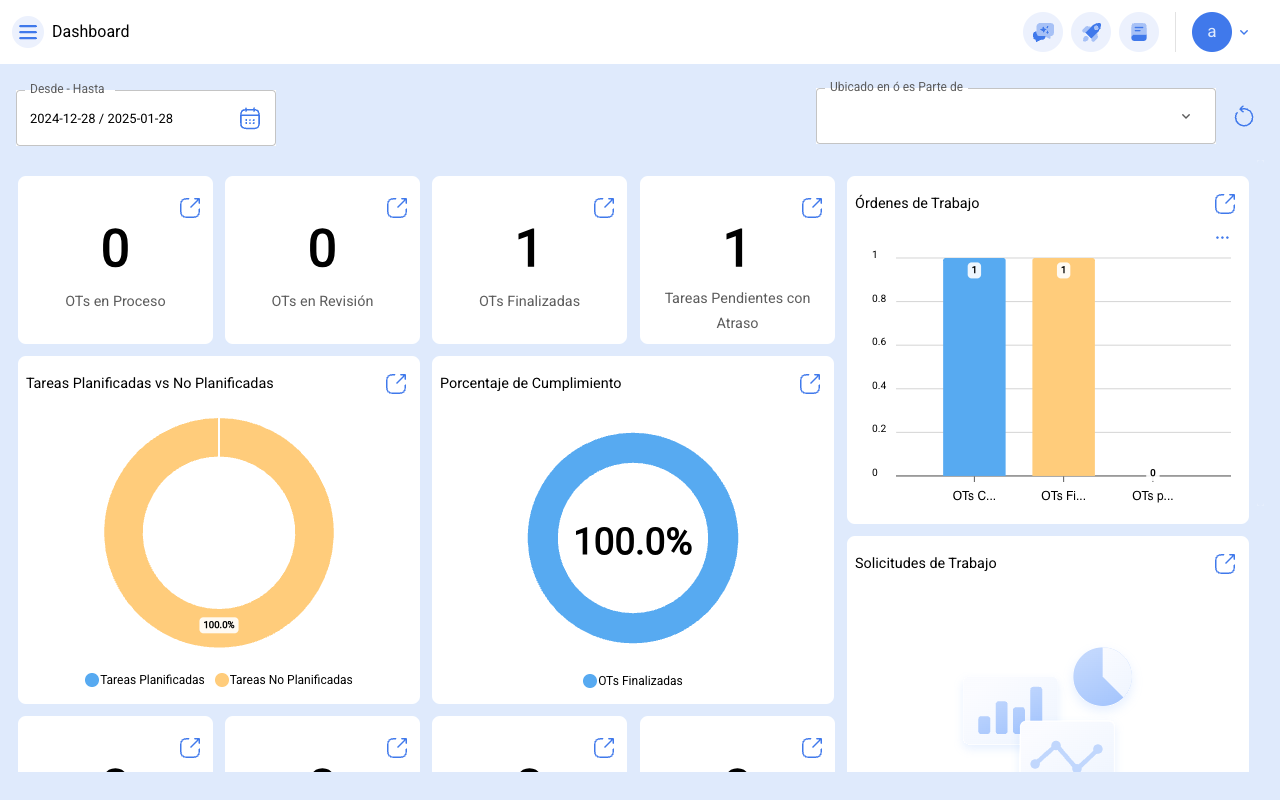This screenshot has height=800, width=1280.
Task: Open details icon on Tareas Planificadas vs No Planificadas
Action: click(x=397, y=384)
